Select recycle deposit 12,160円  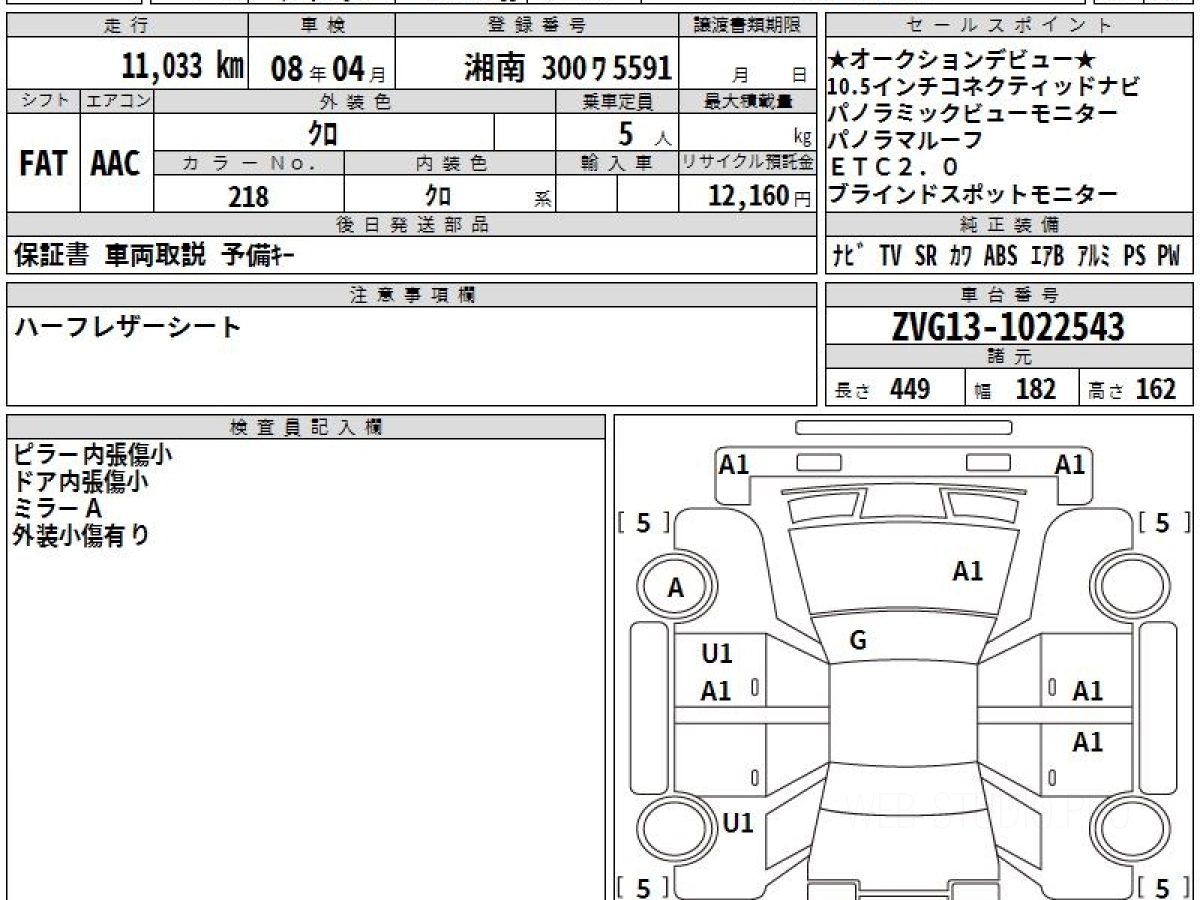click(759, 196)
